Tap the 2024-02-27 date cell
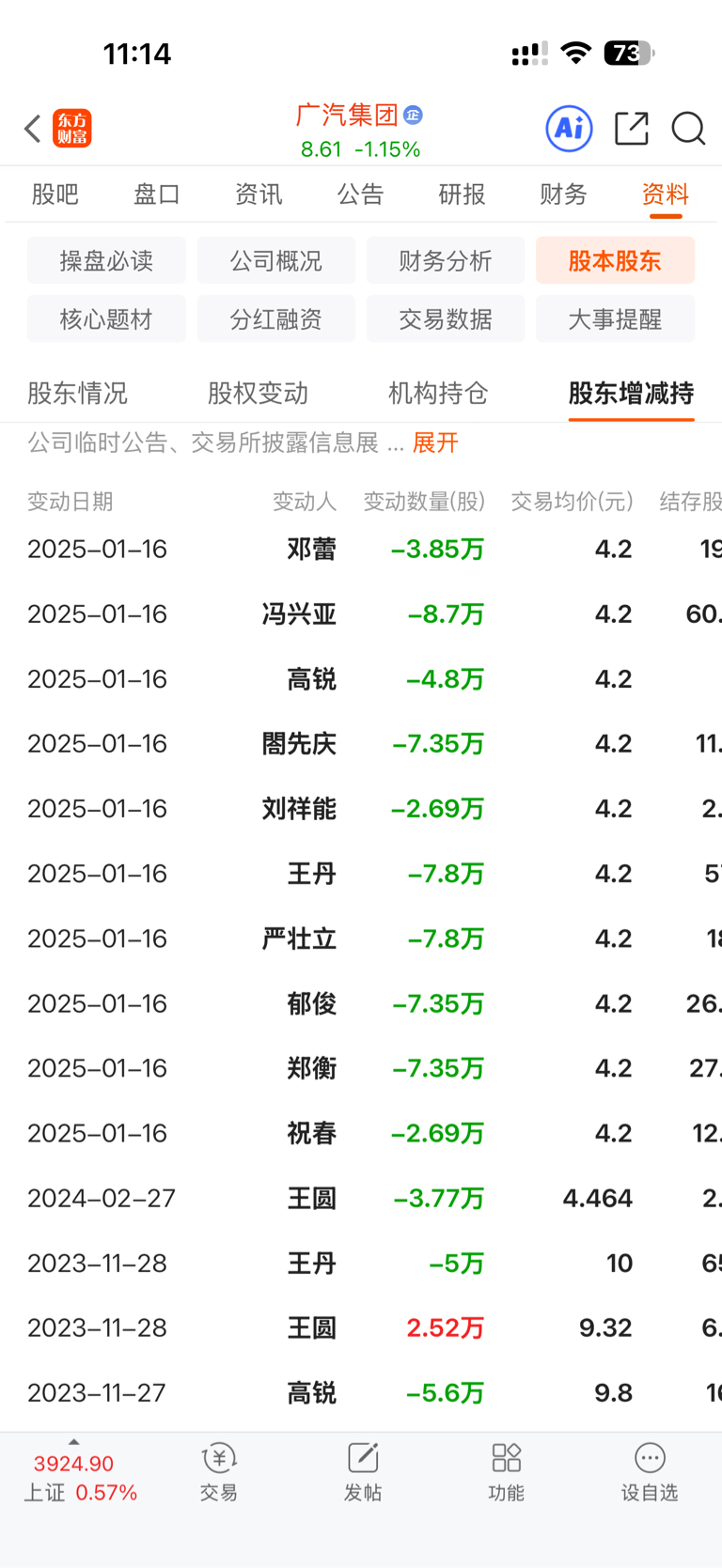722x1568 pixels. click(x=102, y=1198)
